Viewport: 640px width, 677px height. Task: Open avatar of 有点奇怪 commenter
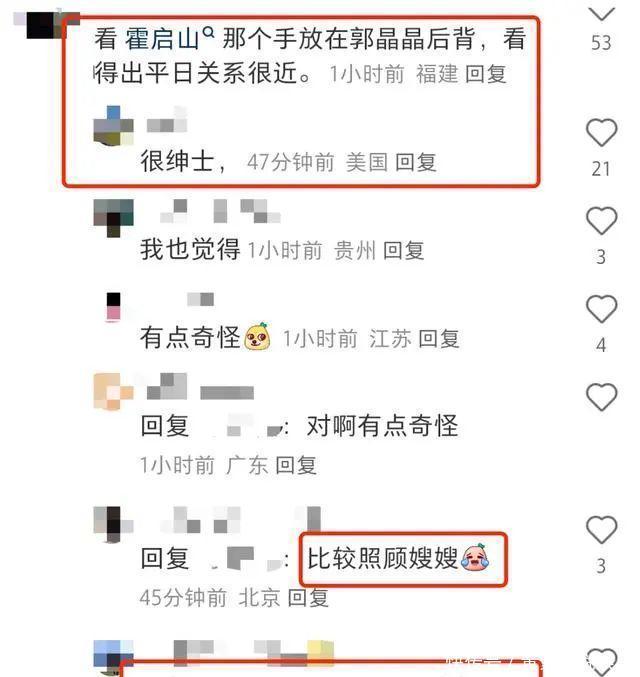(x=114, y=307)
